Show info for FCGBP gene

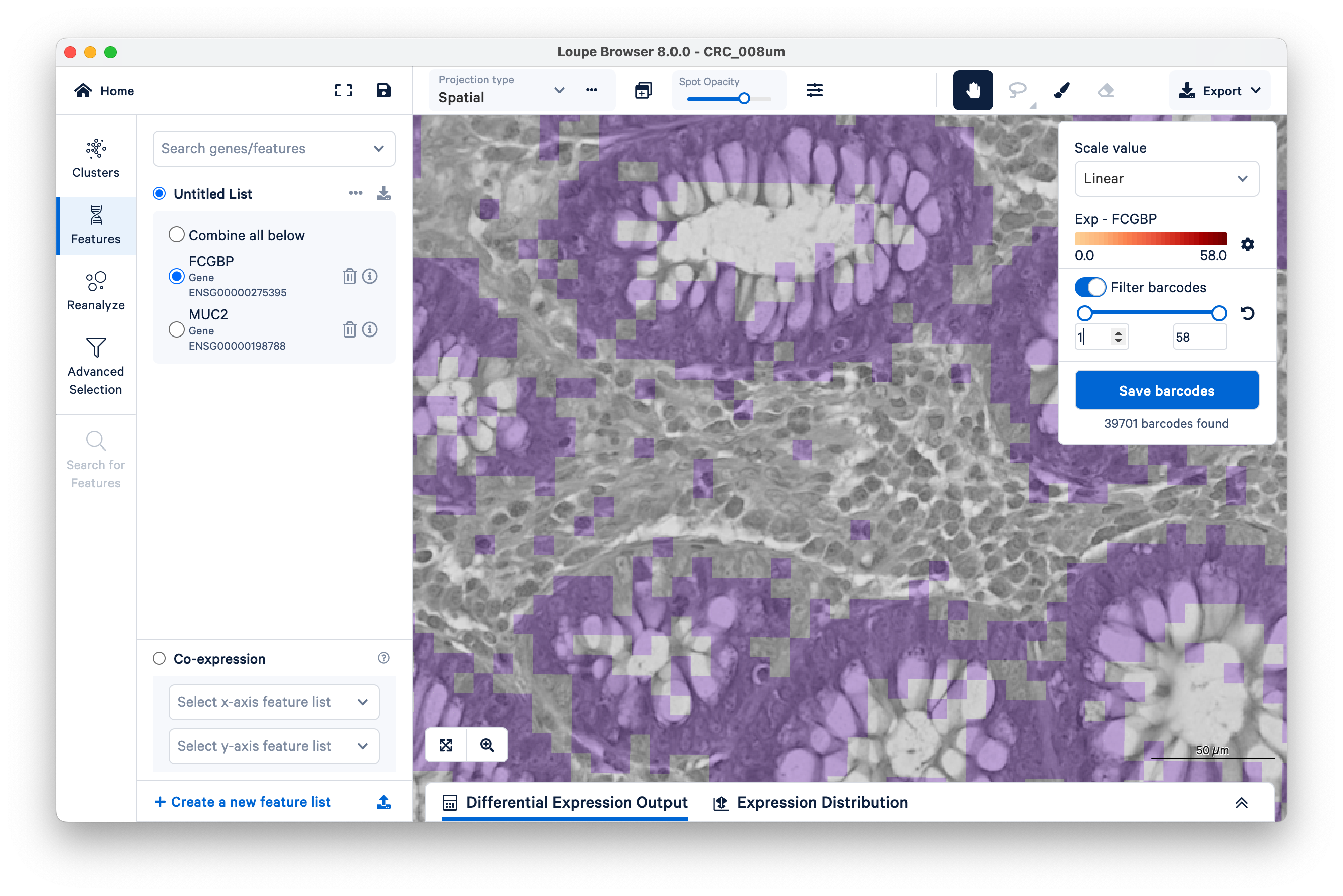(370, 277)
